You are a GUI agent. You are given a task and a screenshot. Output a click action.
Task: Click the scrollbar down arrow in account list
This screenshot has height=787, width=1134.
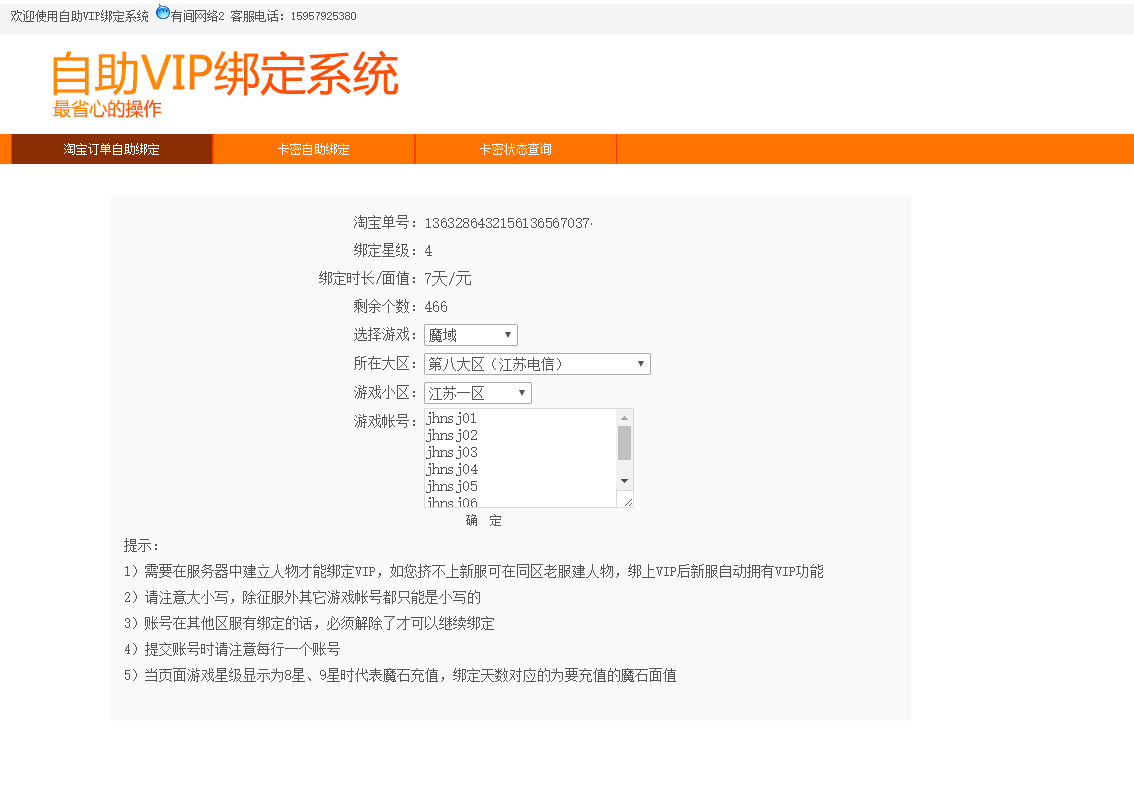624,481
